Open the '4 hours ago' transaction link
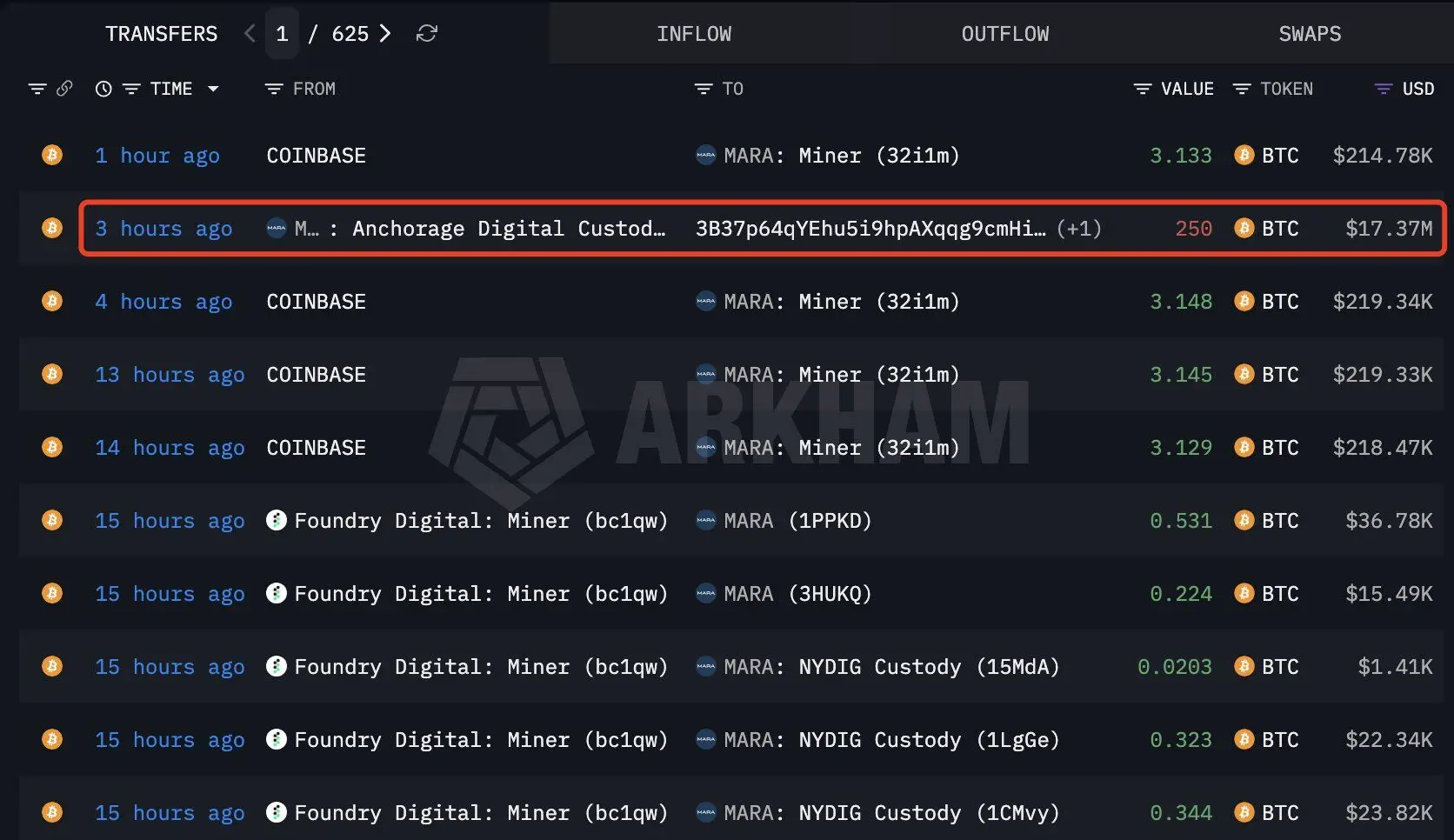The width and height of the screenshot is (1454, 840). click(x=163, y=302)
